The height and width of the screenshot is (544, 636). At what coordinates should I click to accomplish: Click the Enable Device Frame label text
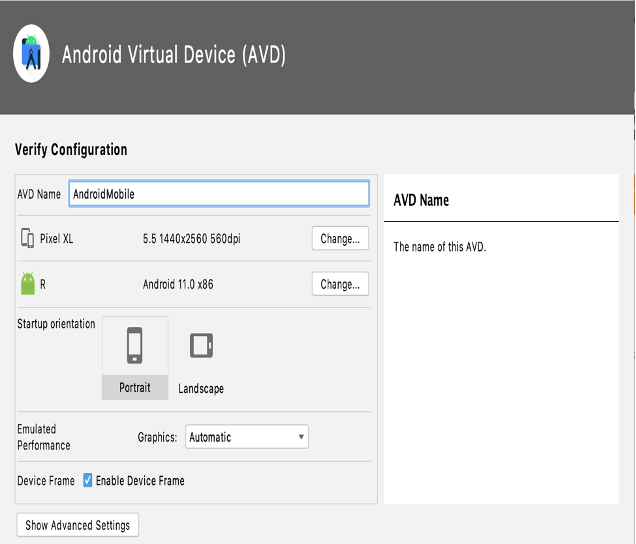[x=140, y=481]
